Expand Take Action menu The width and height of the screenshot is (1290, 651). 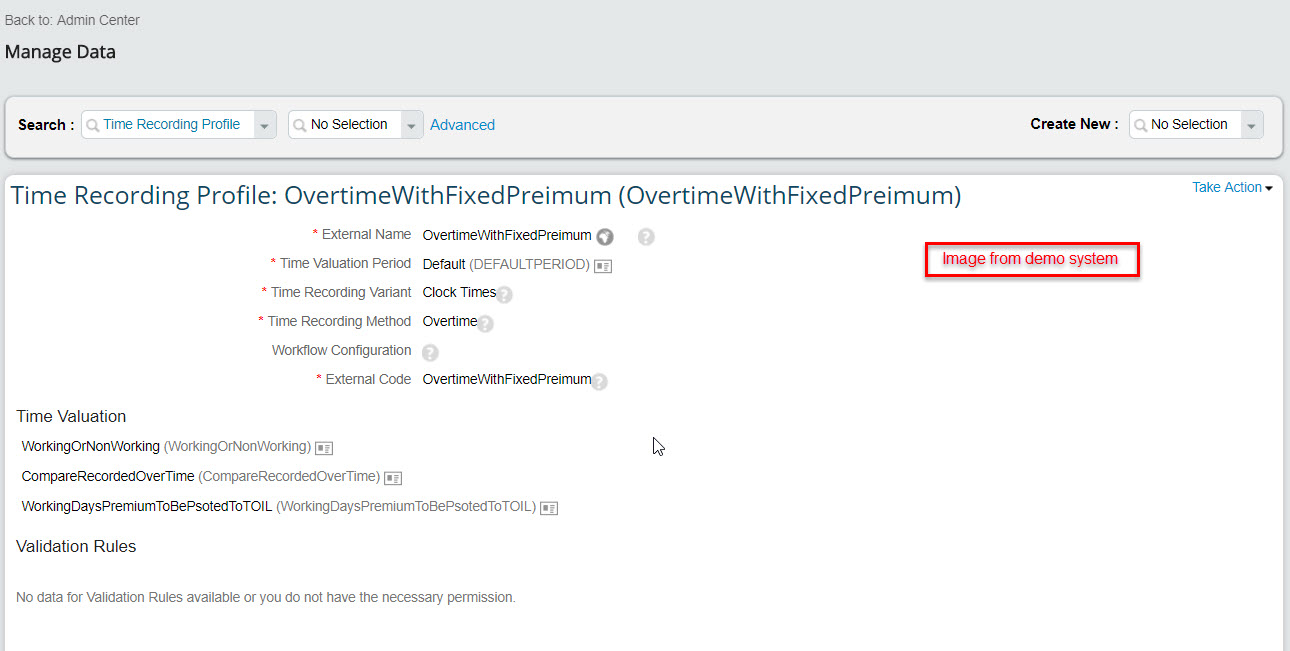(1232, 187)
